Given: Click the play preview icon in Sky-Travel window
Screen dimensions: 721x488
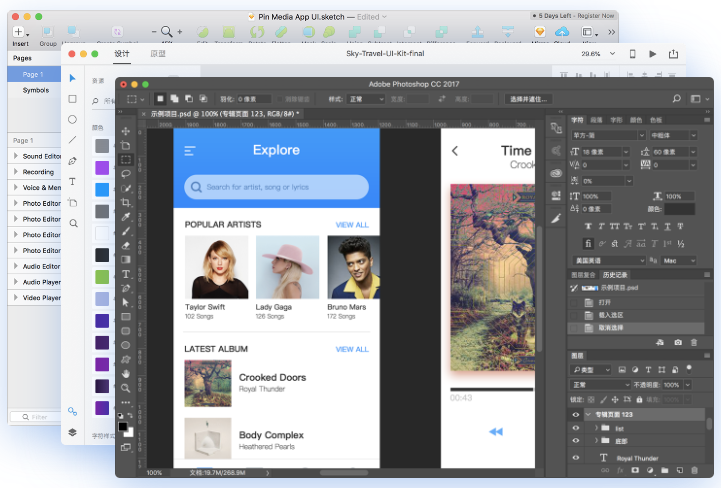Looking at the screenshot, I should (x=652, y=54).
